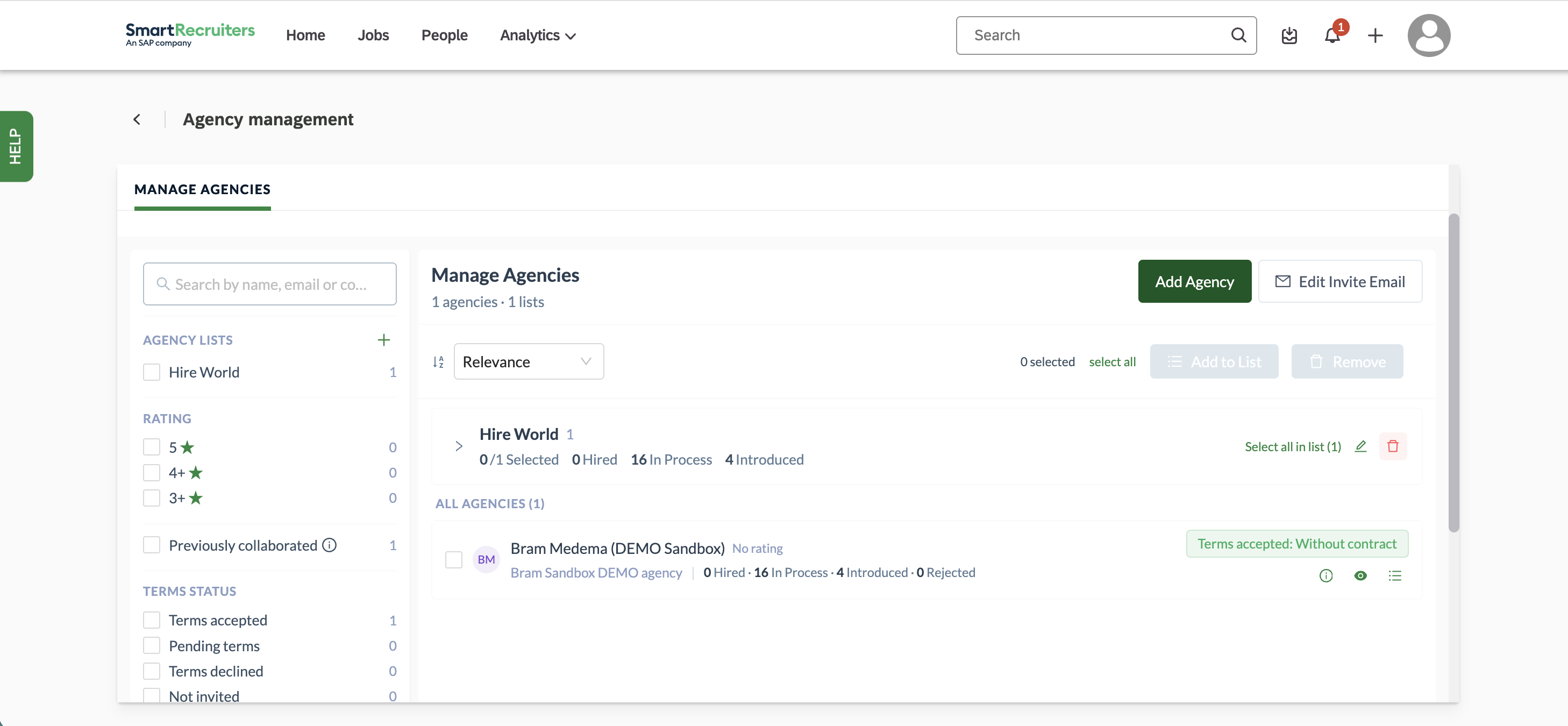Open the Analytics dropdown menu
1568x726 pixels.
(538, 35)
